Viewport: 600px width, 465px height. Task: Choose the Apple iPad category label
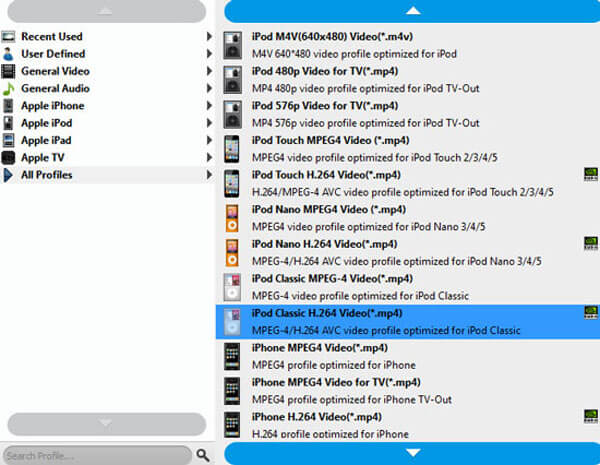(x=46, y=140)
